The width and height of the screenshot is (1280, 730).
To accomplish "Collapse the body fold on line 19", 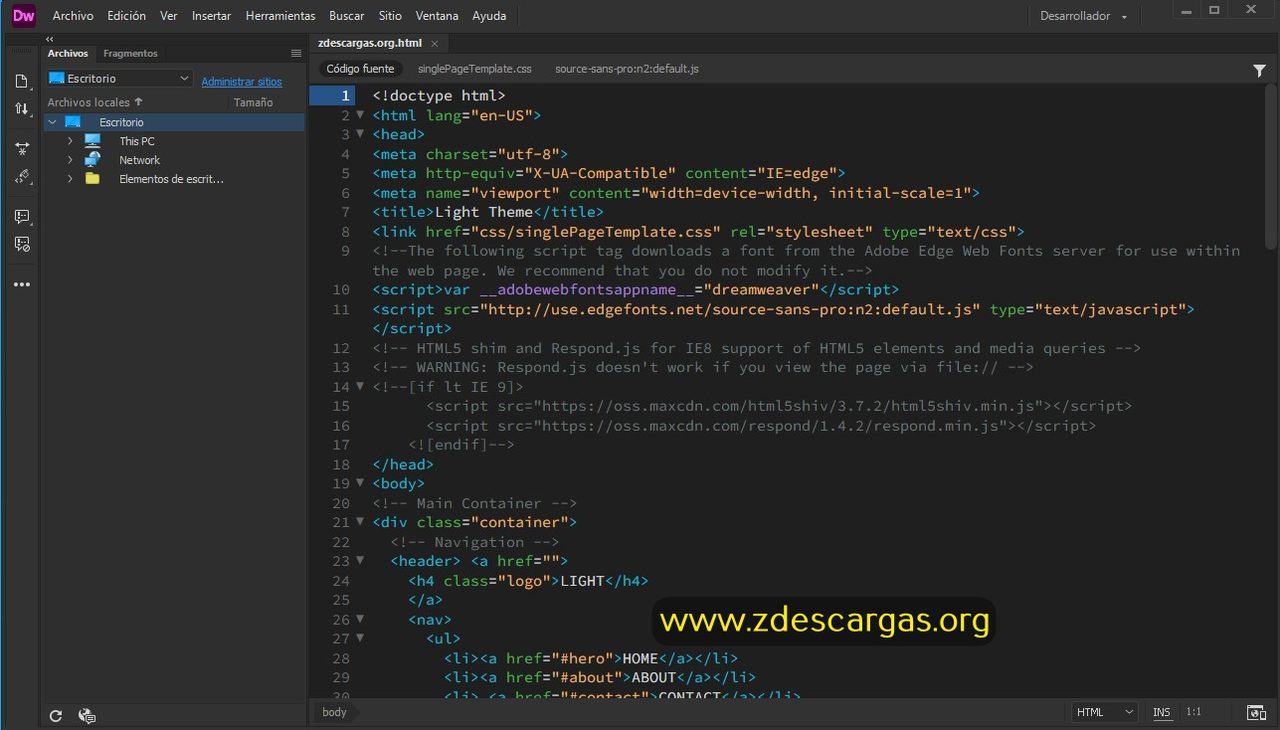I will pos(360,483).
